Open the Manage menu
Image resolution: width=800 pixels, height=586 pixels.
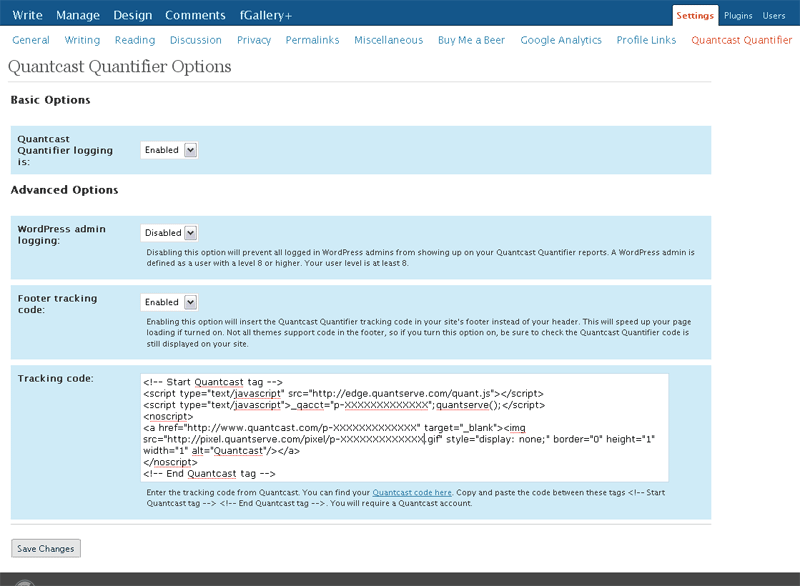pos(78,15)
